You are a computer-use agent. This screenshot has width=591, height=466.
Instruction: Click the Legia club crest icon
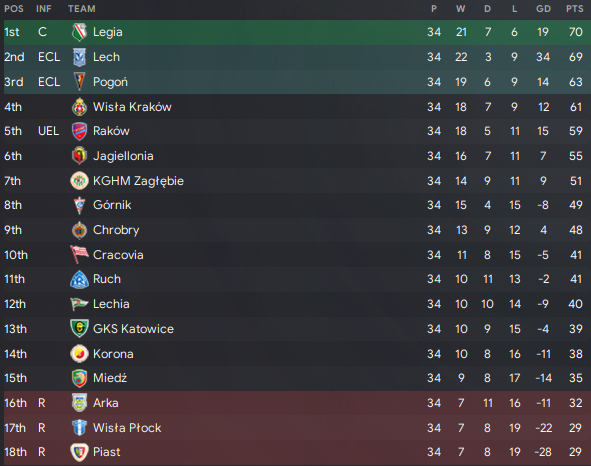click(x=79, y=32)
